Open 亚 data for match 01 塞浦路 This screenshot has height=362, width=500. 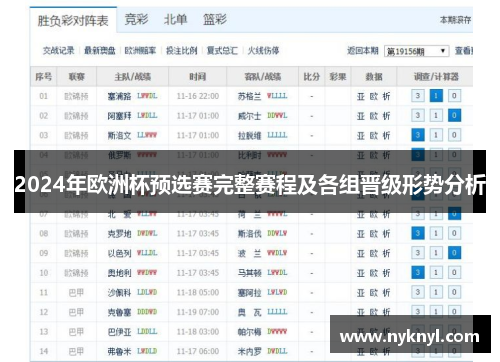tap(361, 96)
